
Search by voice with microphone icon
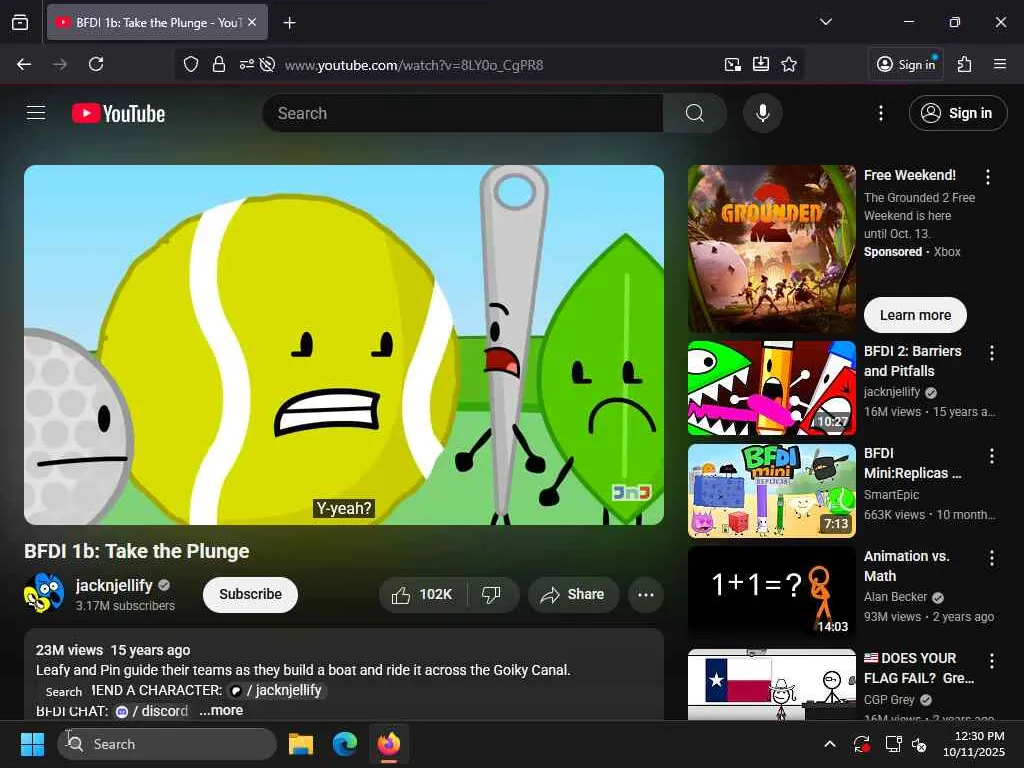(762, 113)
